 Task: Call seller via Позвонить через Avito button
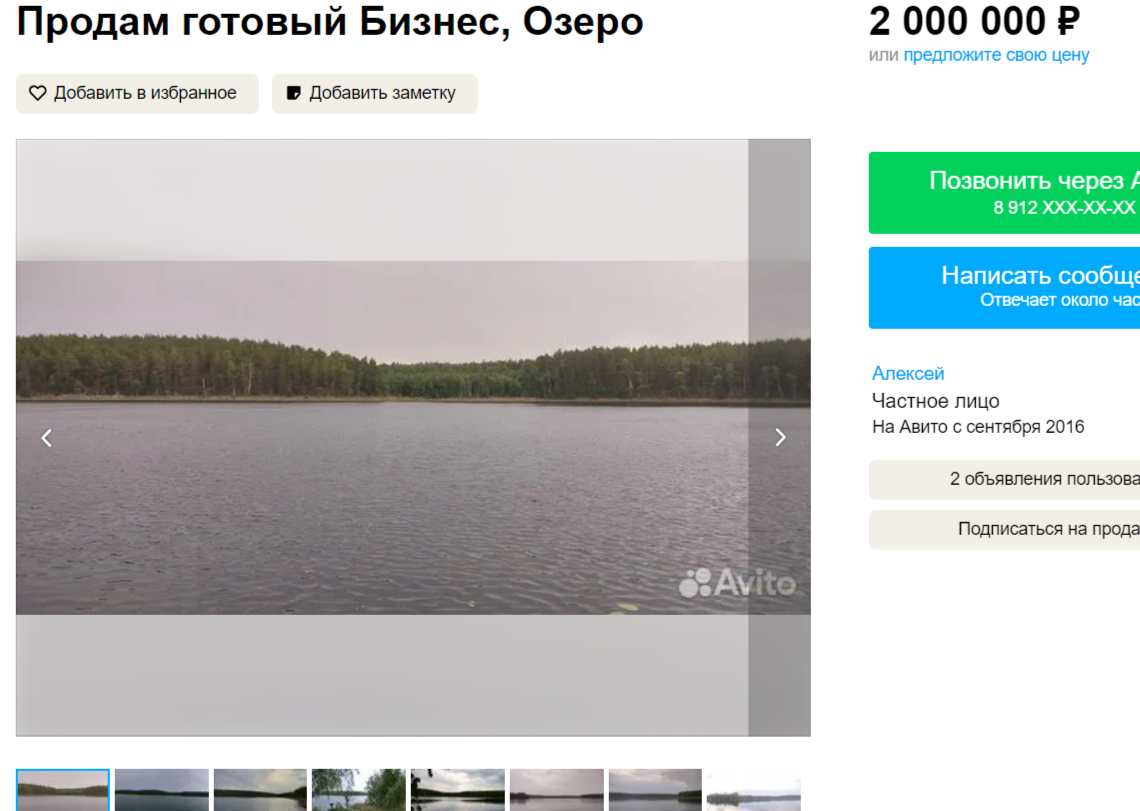pyautogui.click(x=1004, y=193)
